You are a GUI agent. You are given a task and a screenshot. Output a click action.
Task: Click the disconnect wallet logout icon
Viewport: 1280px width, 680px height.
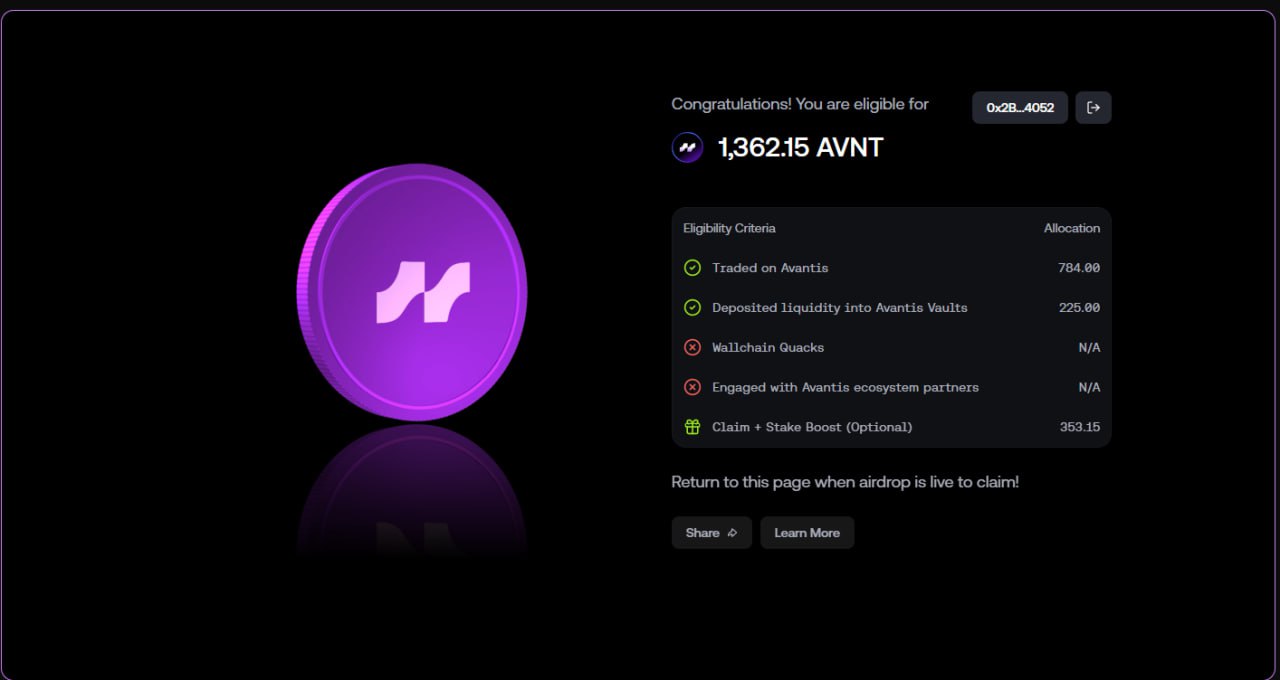(x=1093, y=108)
